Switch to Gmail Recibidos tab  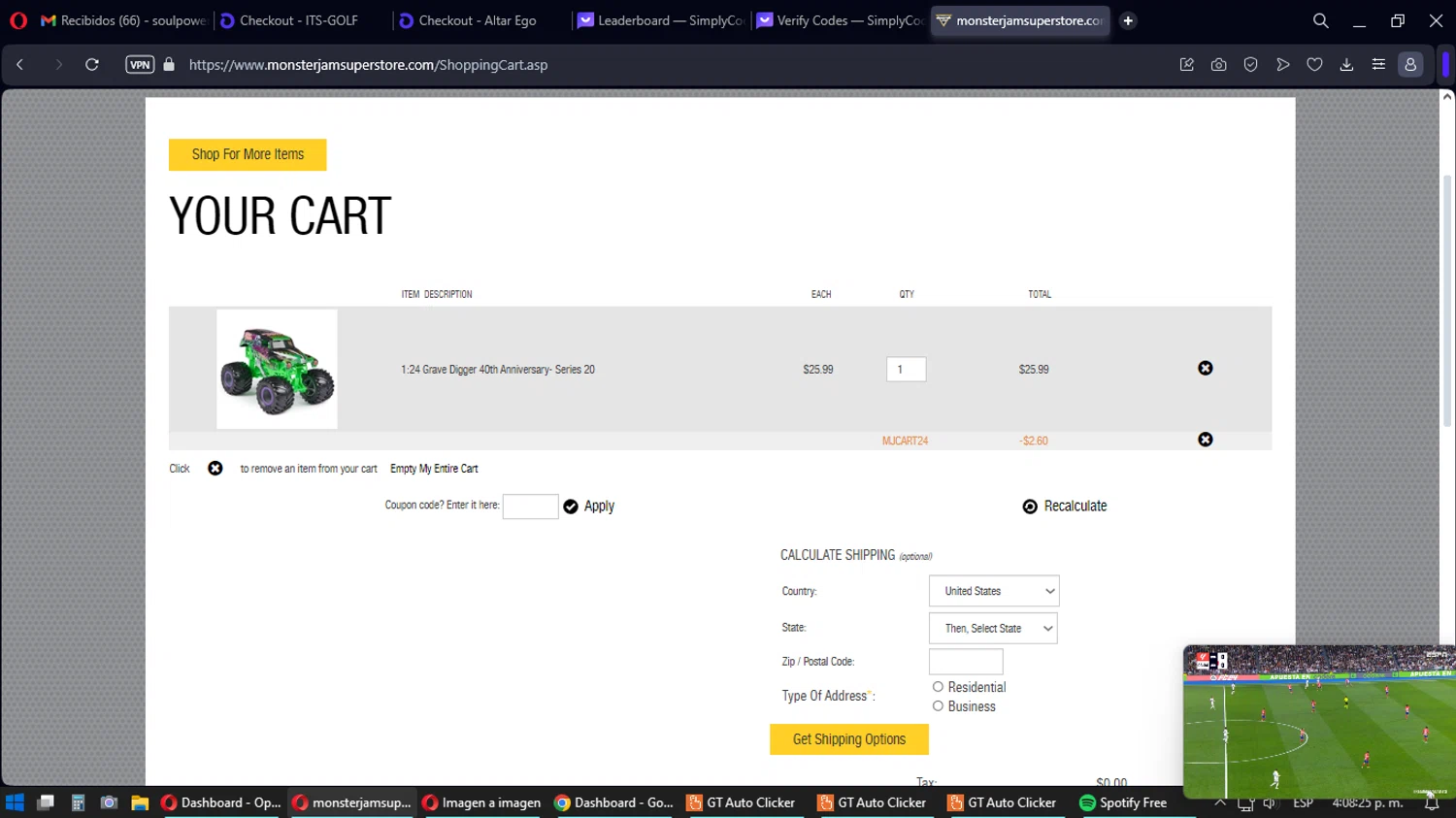tap(123, 20)
